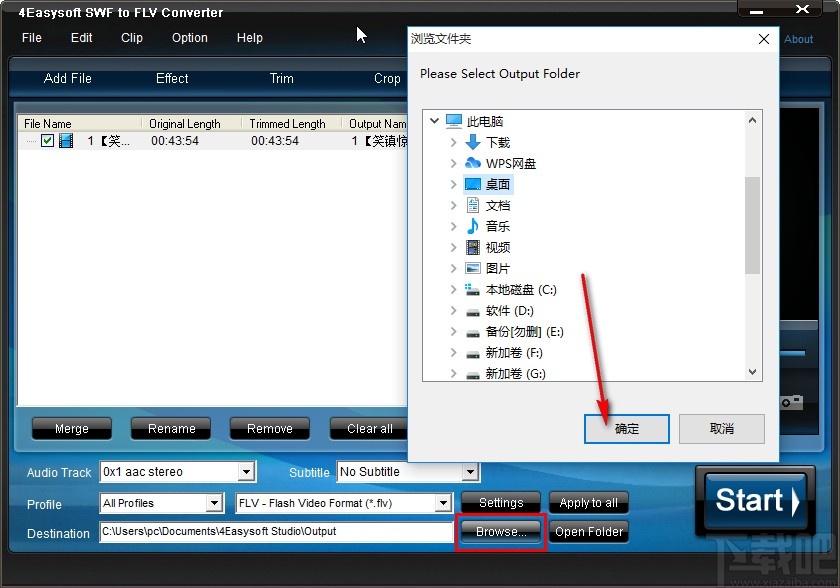
Task: Open the File menu
Action: [x=31, y=38]
